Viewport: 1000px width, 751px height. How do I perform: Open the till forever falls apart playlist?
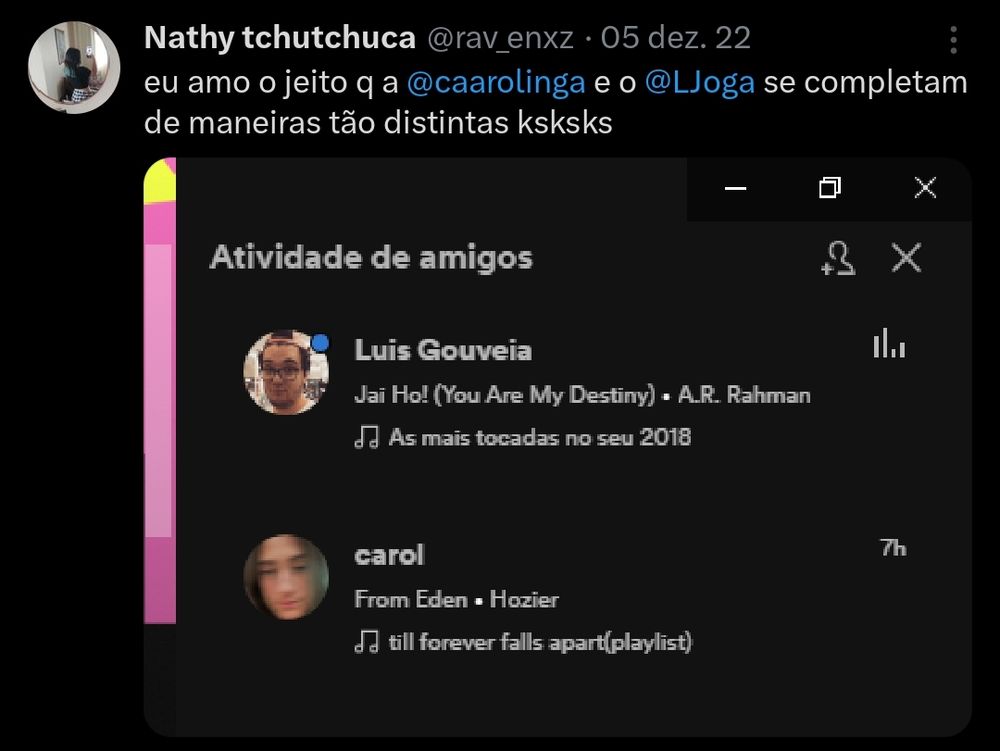coord(540,642)
